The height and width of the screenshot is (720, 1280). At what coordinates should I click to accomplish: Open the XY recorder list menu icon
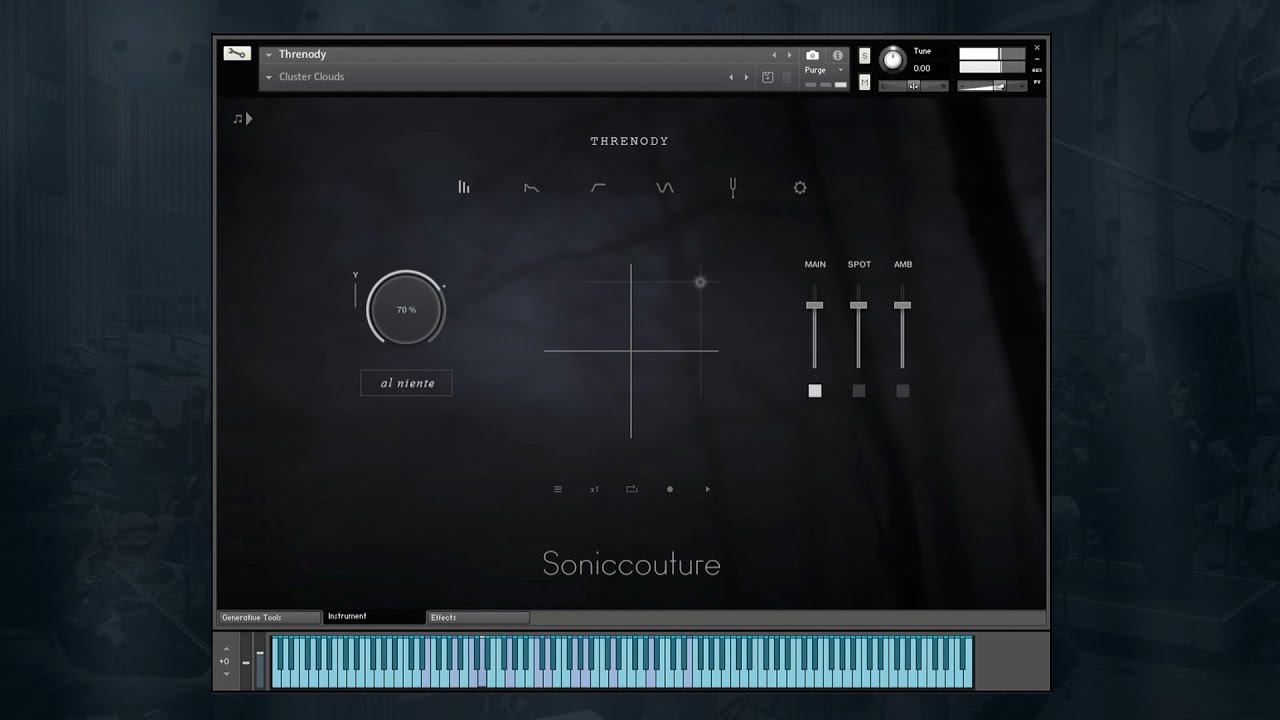(x=558, y=489)
